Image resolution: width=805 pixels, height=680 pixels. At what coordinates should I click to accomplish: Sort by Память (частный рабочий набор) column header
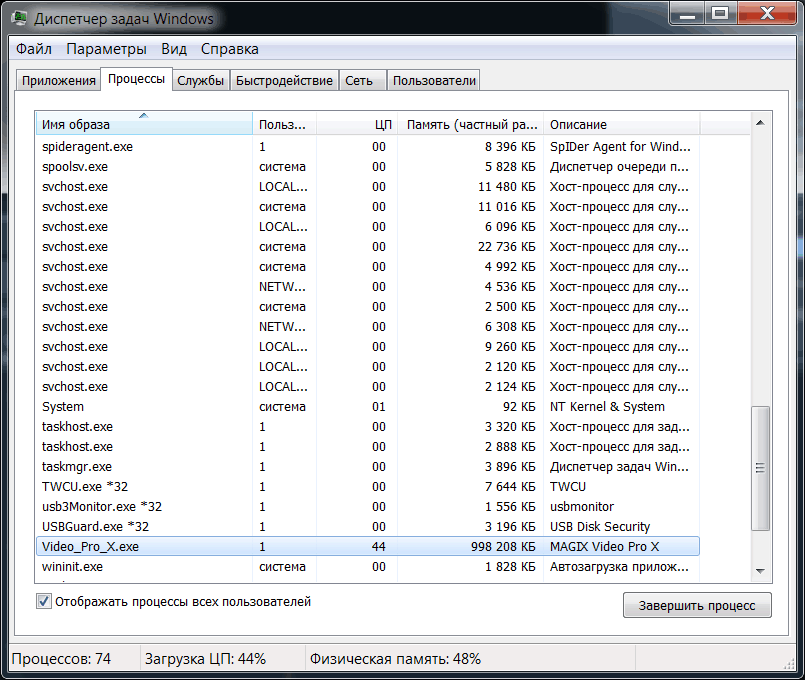click(471, 124)
